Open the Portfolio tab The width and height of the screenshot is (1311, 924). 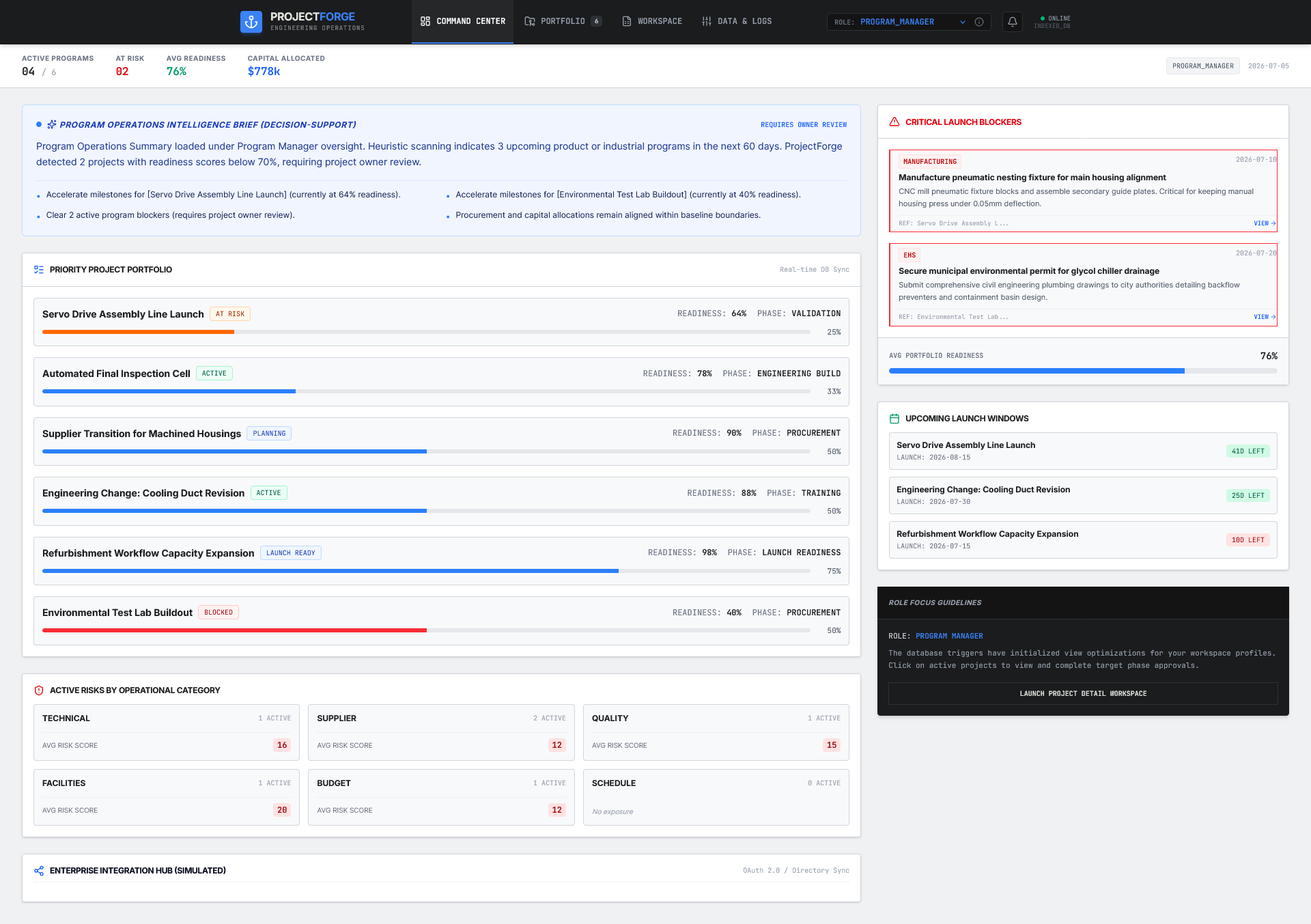coord(563,21)
